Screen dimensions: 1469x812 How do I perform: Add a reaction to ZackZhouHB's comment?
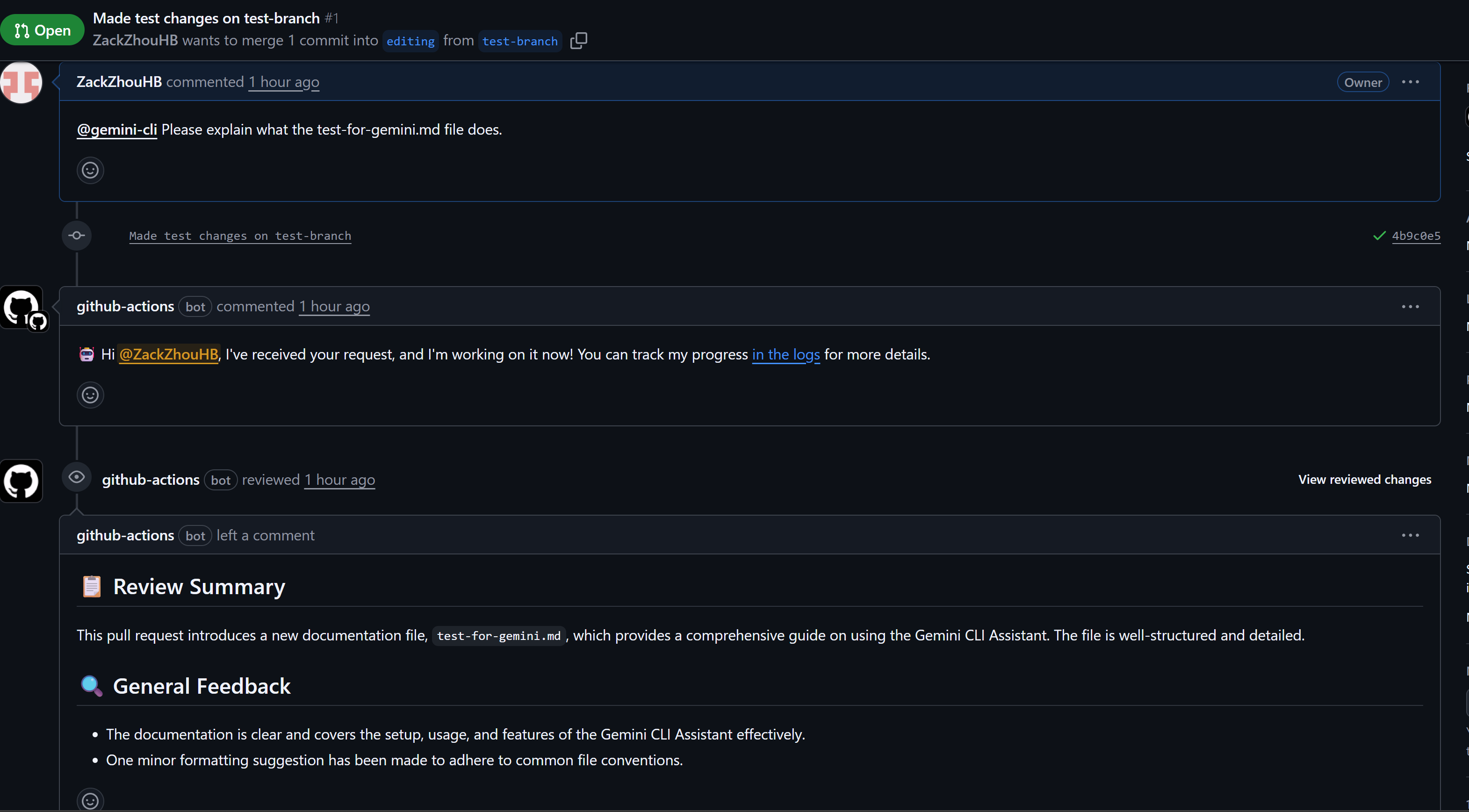[90, 171]
